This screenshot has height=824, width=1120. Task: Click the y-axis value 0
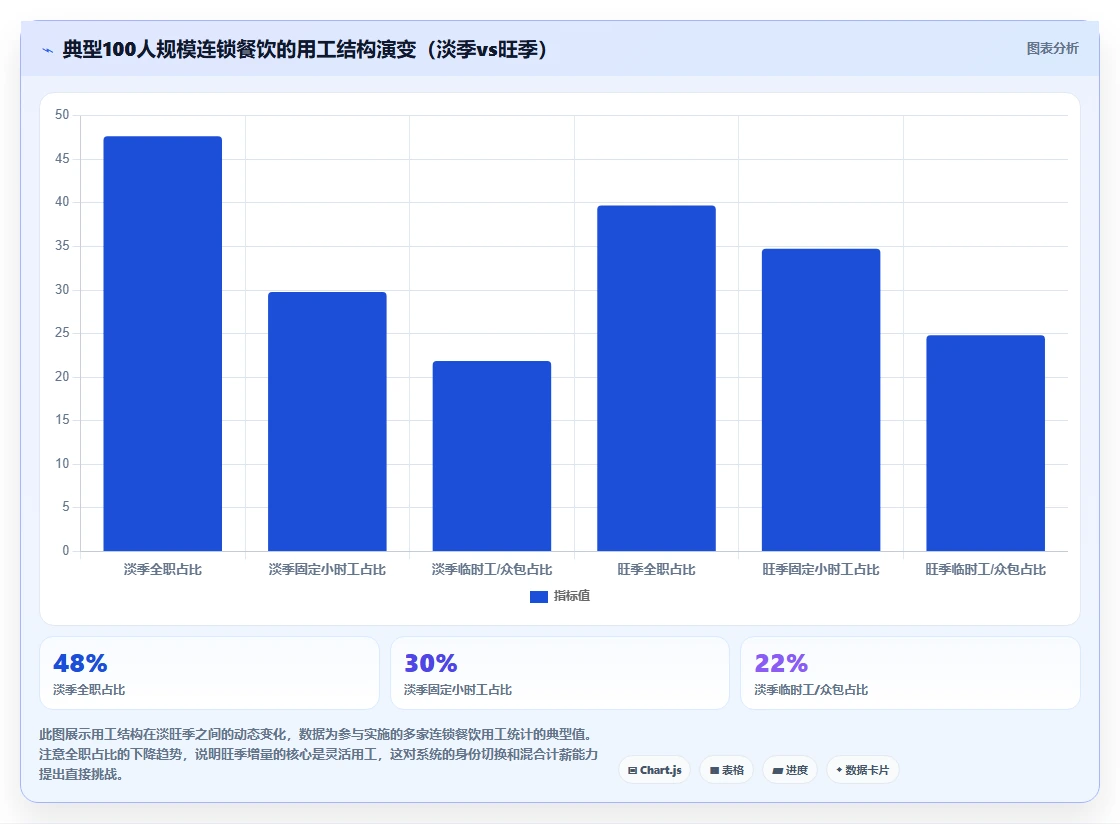pos(66,551)
